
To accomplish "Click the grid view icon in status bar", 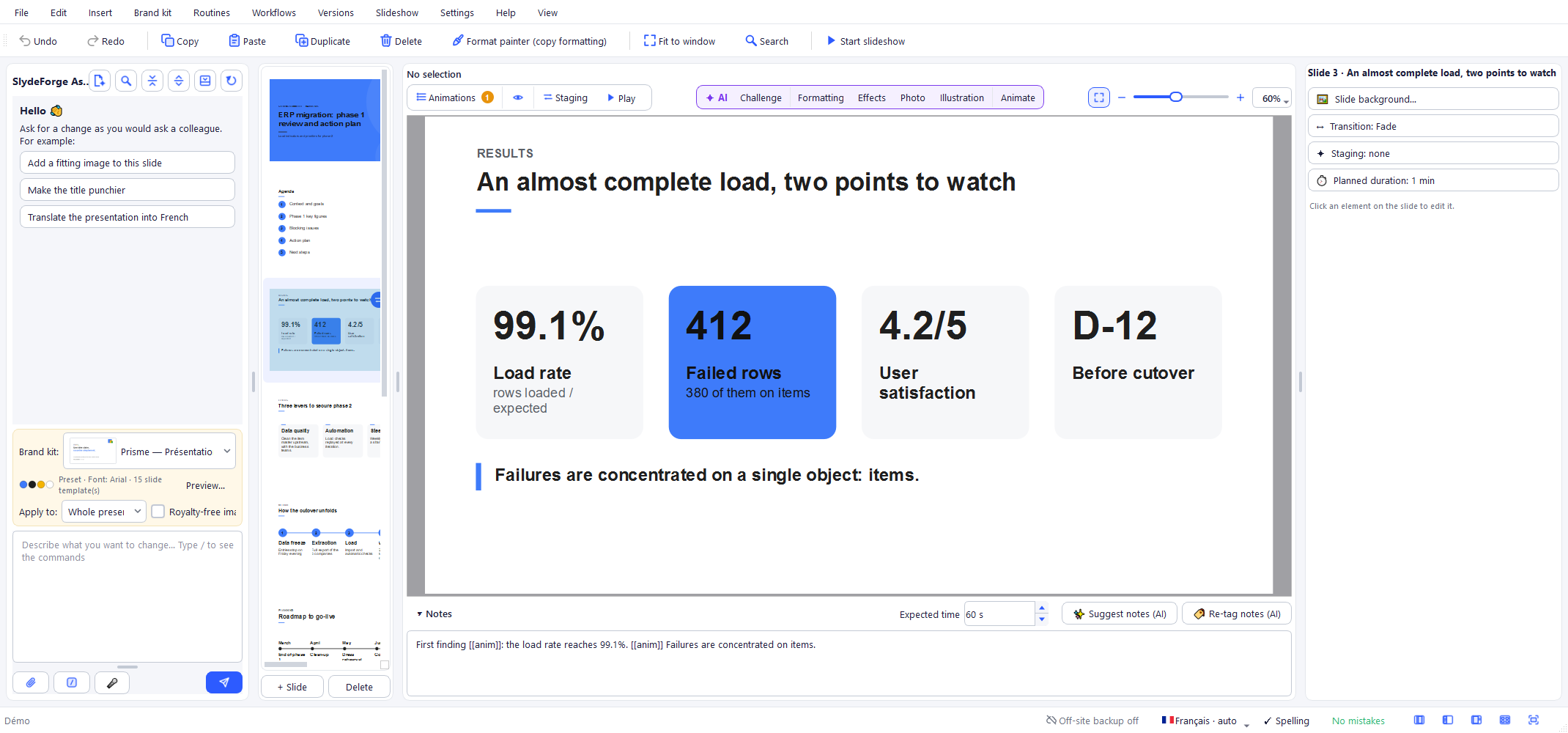I will pos(1505,721).
